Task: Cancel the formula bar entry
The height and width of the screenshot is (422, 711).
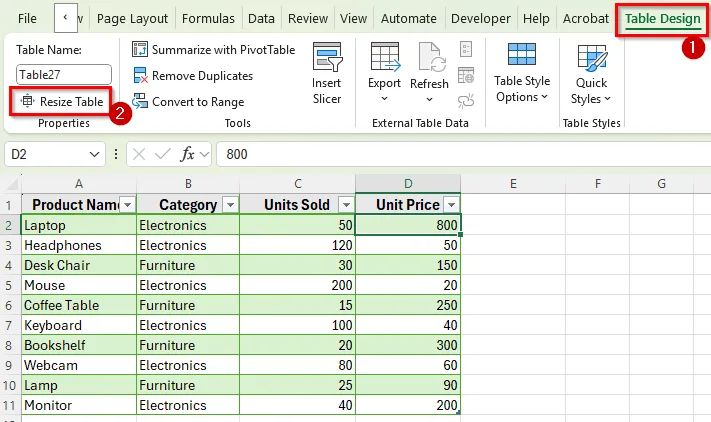Action: pyautogui.click(x=139, y=155)
